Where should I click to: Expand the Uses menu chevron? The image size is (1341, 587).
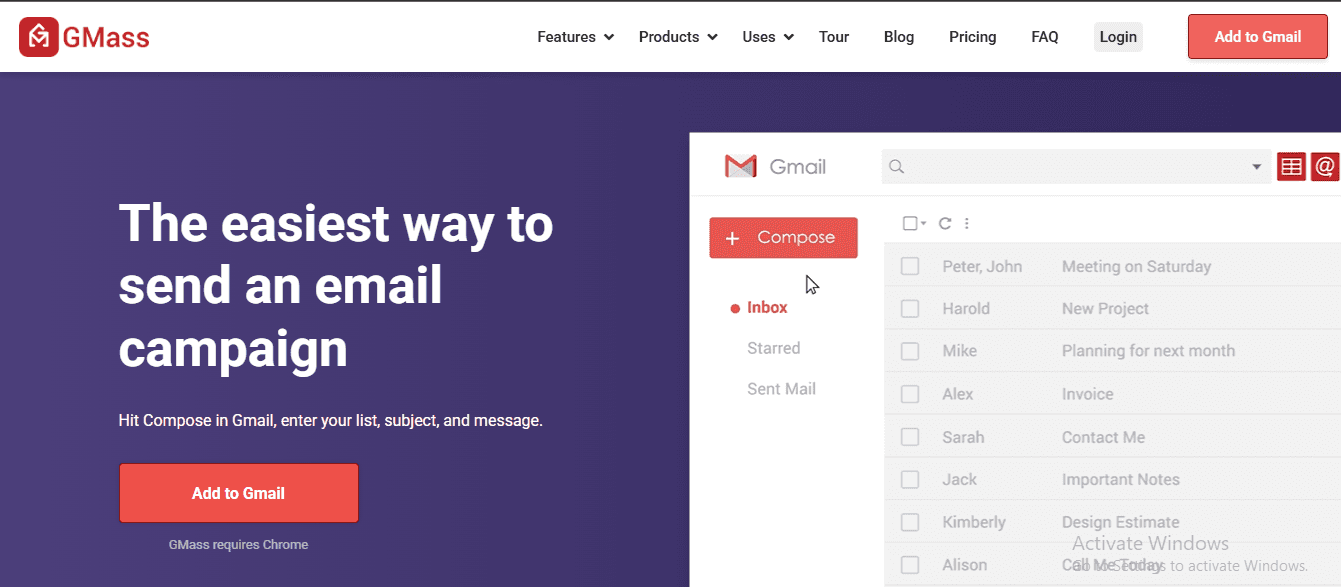tap(788, 37)
